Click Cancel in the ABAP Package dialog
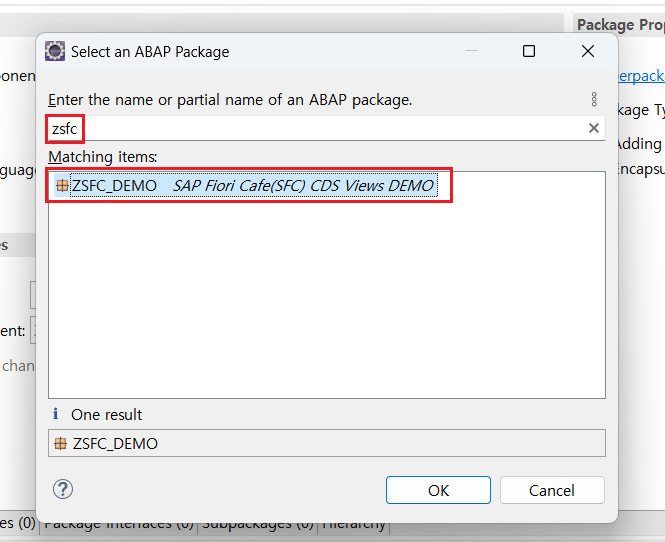The width and height of the screenshot is (665, 542). [552, 490]
